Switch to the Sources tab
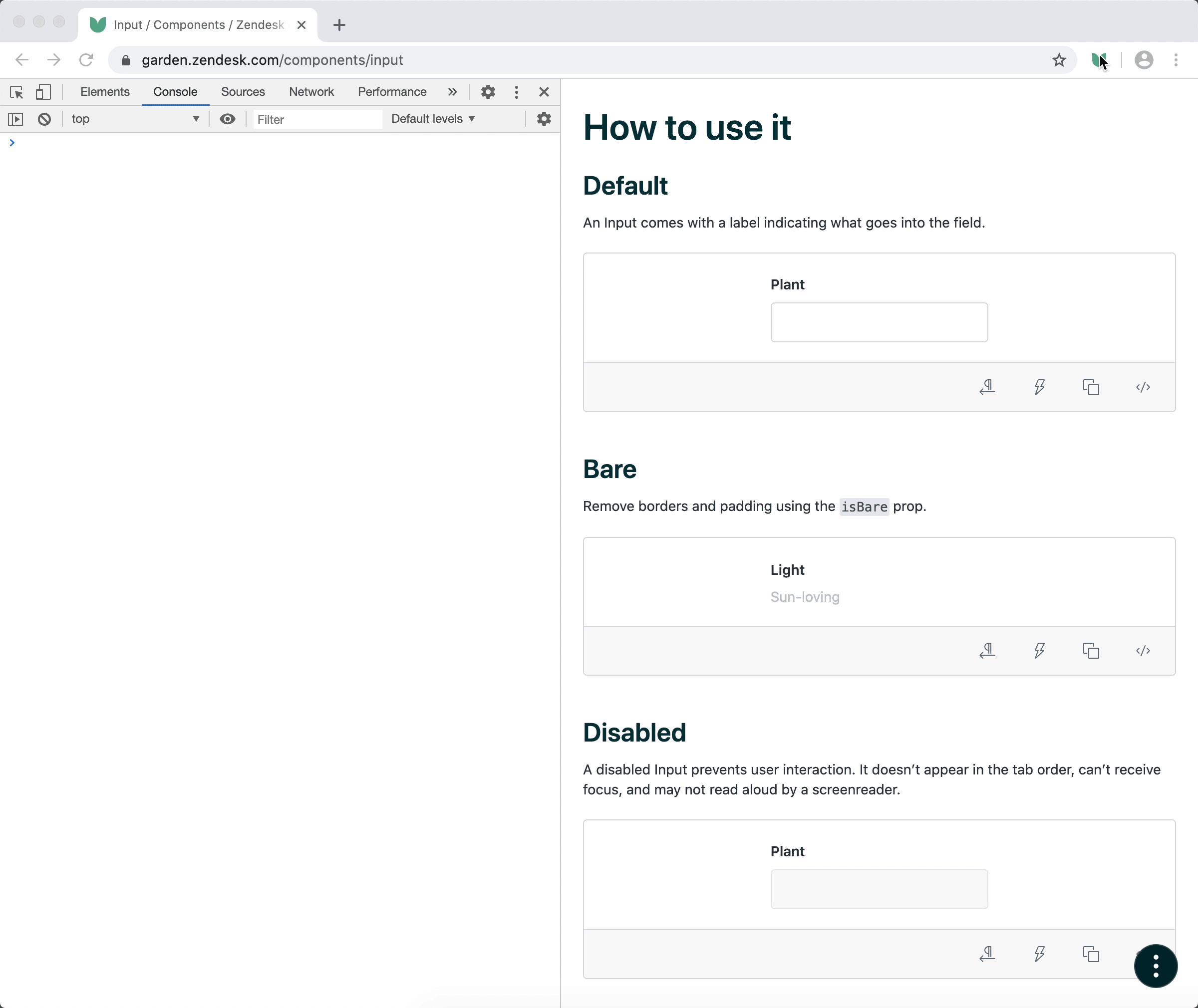This screenshot has width=1198, height=1008. click(243, 92)
